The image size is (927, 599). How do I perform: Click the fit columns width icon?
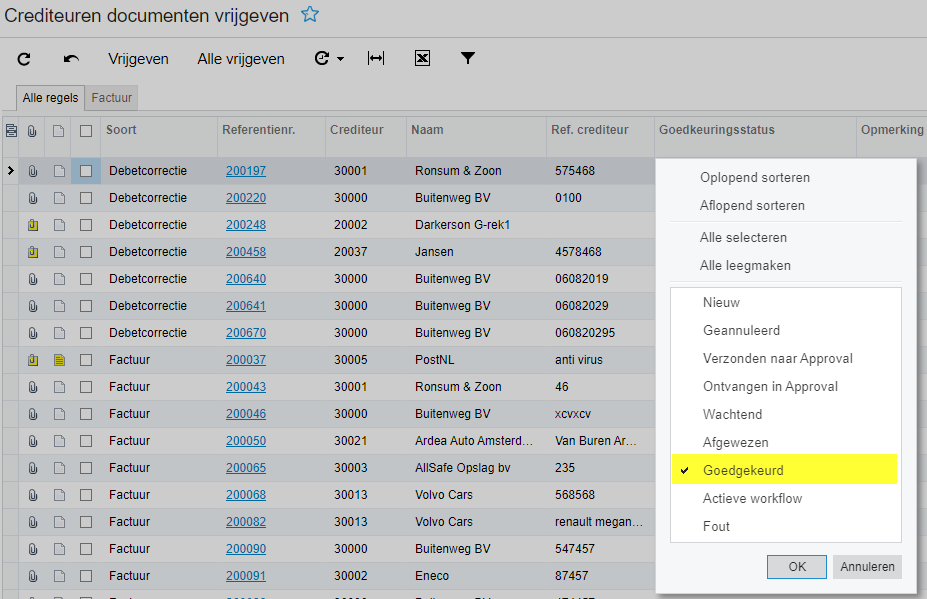376,58
